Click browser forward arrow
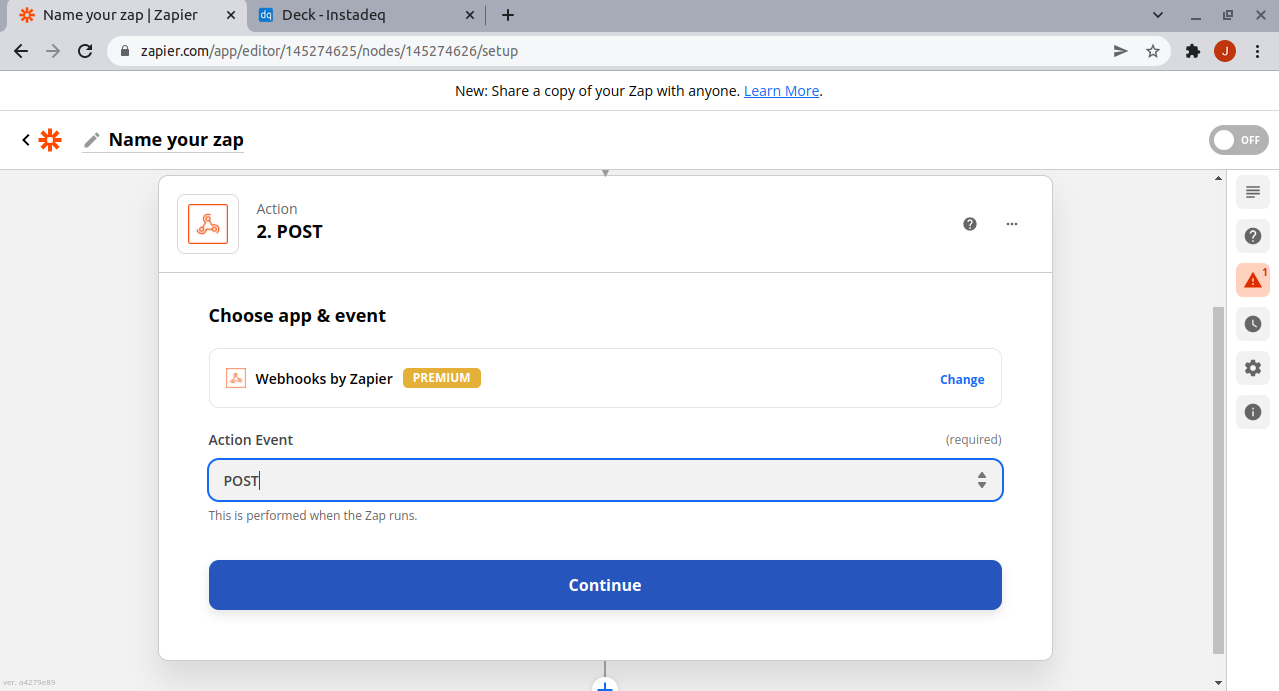This screenshot has width=1279, height=691. tap(53, 51)
